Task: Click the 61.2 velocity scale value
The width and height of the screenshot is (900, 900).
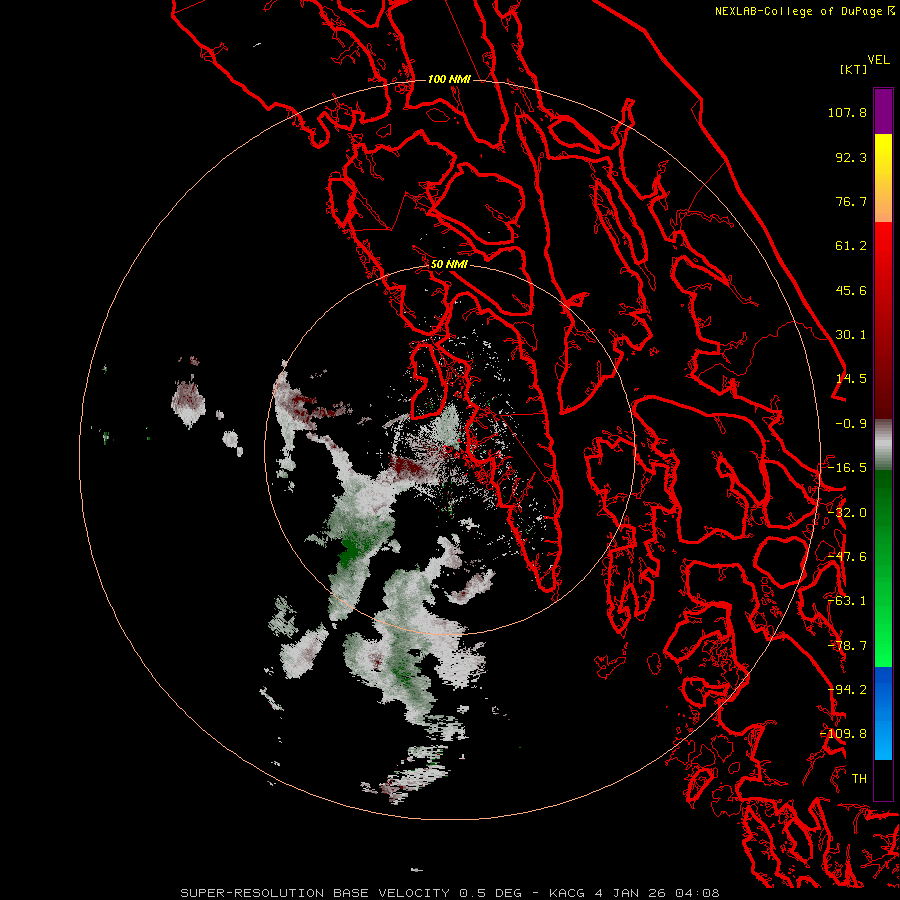Action: 851,246
